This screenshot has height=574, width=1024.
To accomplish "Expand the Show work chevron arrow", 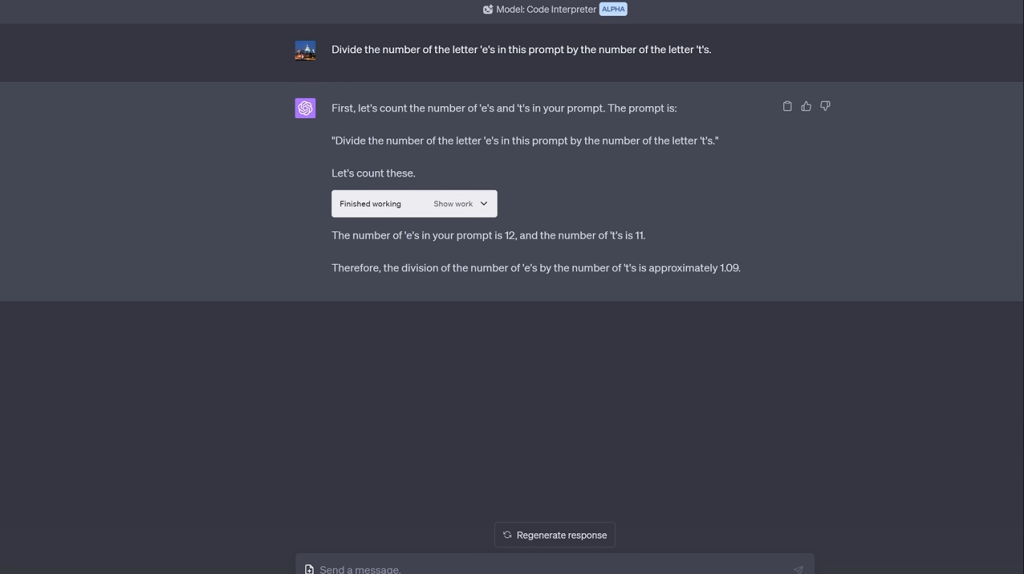I will (x=484, y=204).
